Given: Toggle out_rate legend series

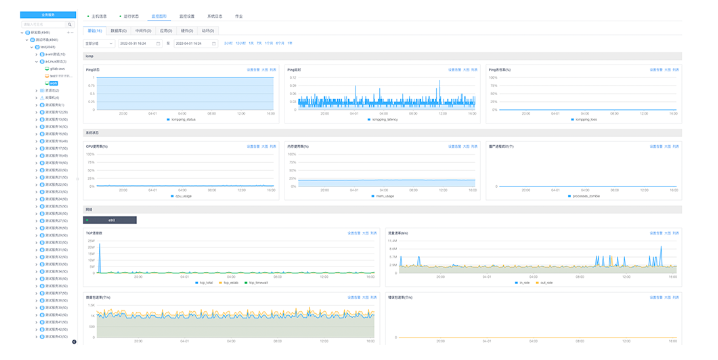Looking at the screenshot, I should click(544, 283).
